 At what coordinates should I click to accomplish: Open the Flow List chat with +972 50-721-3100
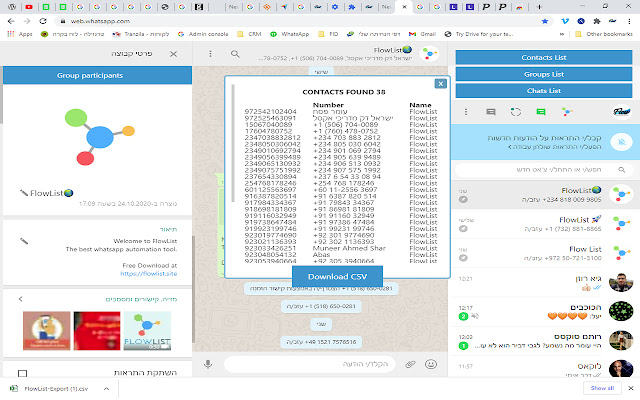(546, 253)
